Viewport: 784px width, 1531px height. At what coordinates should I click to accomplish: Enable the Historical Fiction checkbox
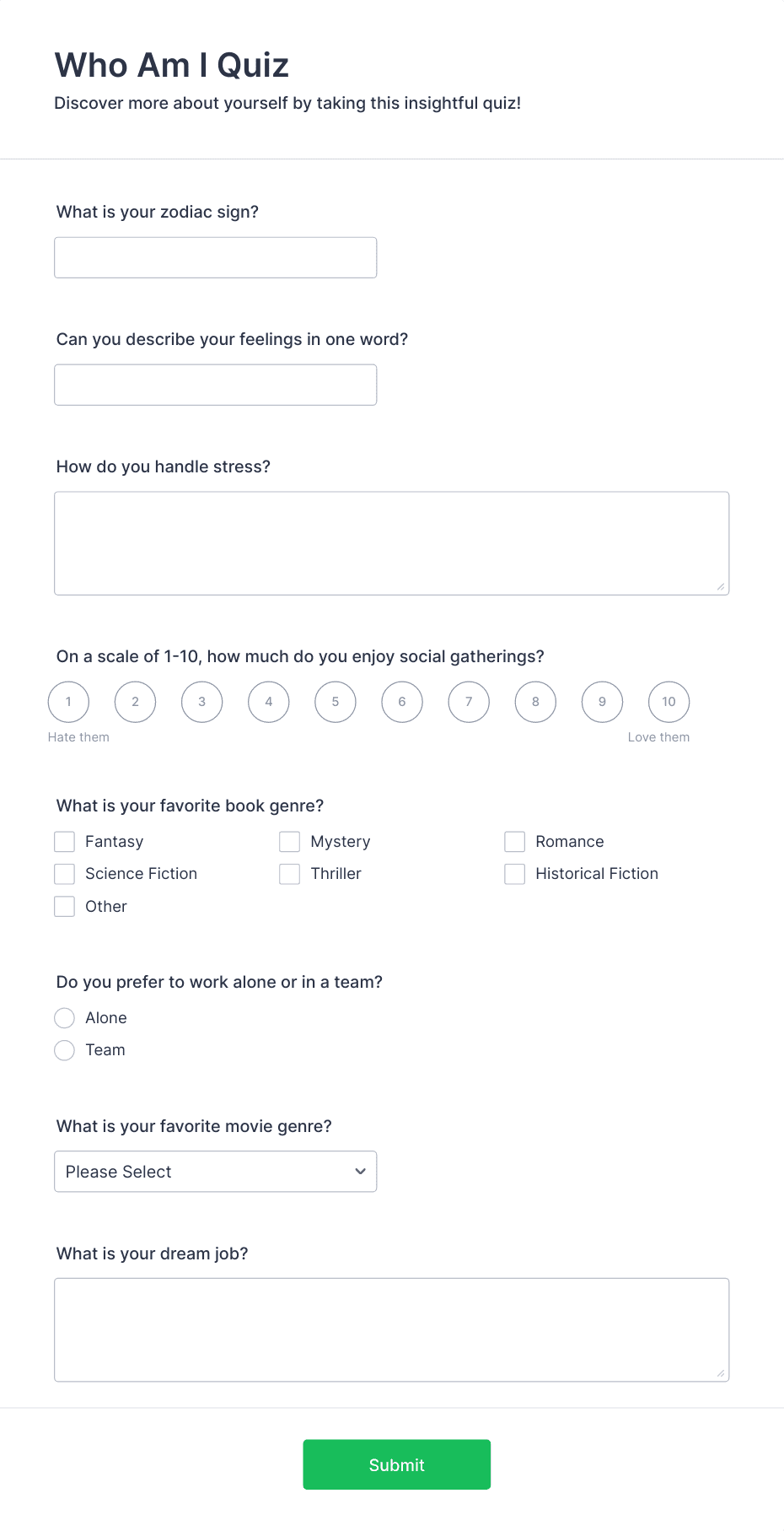[515, 874]
